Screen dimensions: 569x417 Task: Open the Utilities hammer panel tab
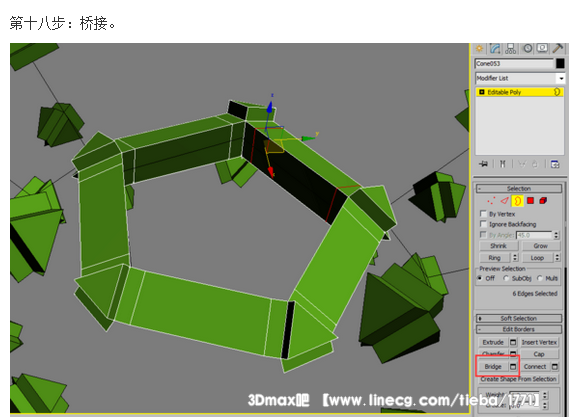[557, 48]
